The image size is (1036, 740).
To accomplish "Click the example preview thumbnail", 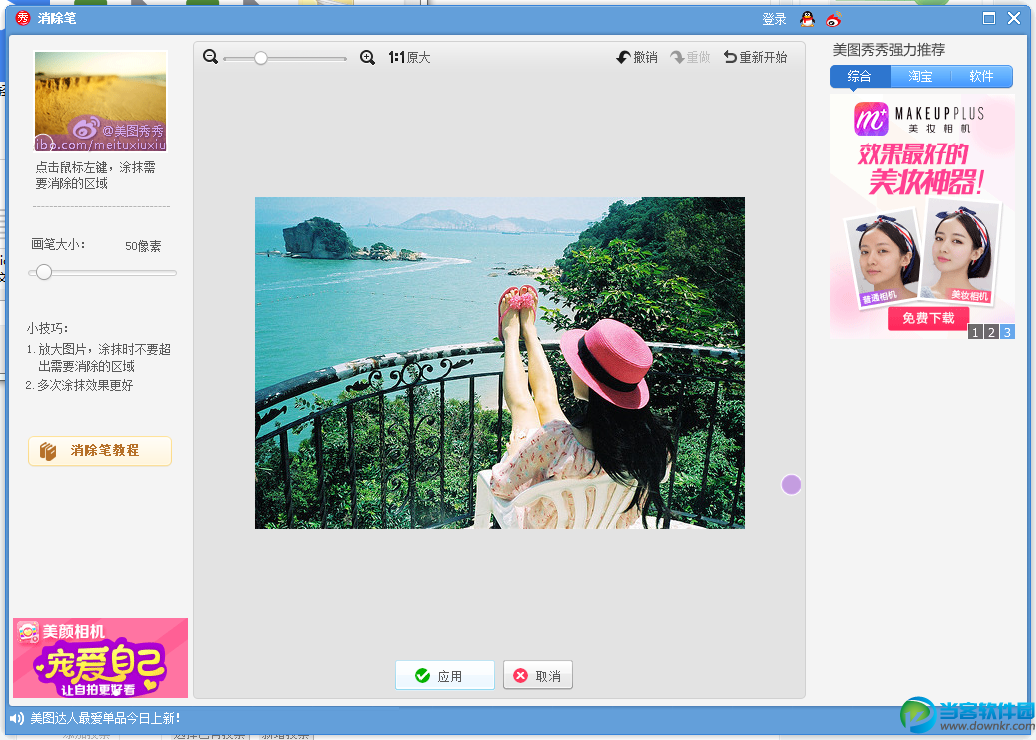I will pyautogui.click(x=100, y=102).
